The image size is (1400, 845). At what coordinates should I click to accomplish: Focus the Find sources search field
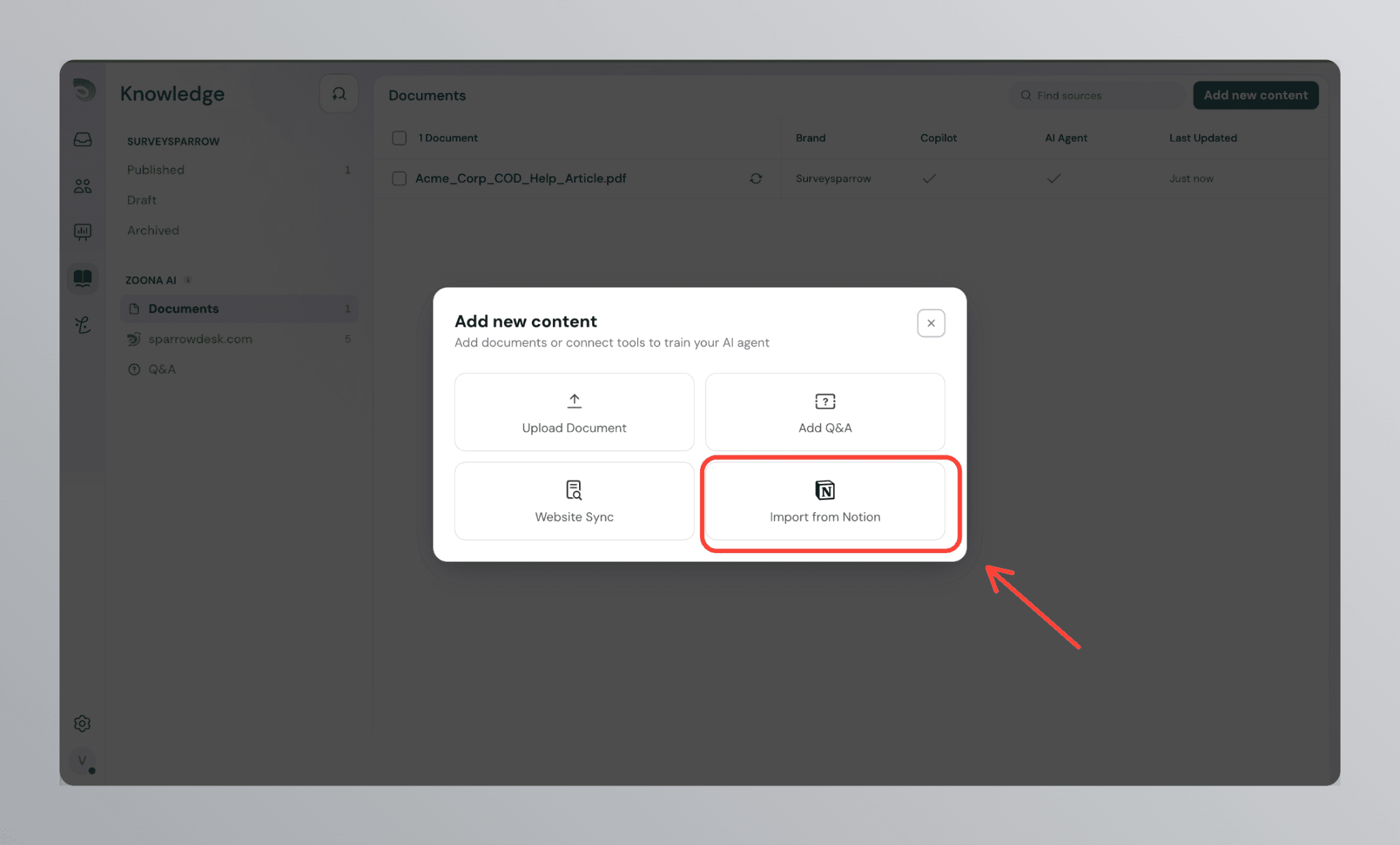coord(1098,96)
